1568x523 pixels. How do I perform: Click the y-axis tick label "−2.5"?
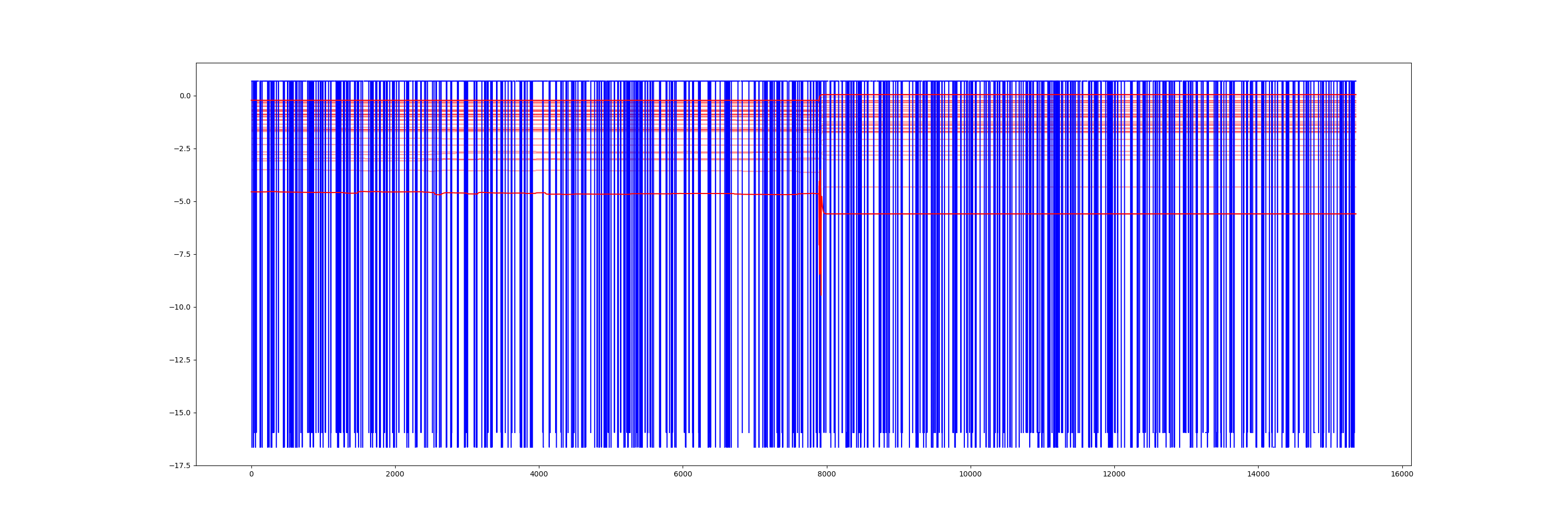(x=182, y=149)
